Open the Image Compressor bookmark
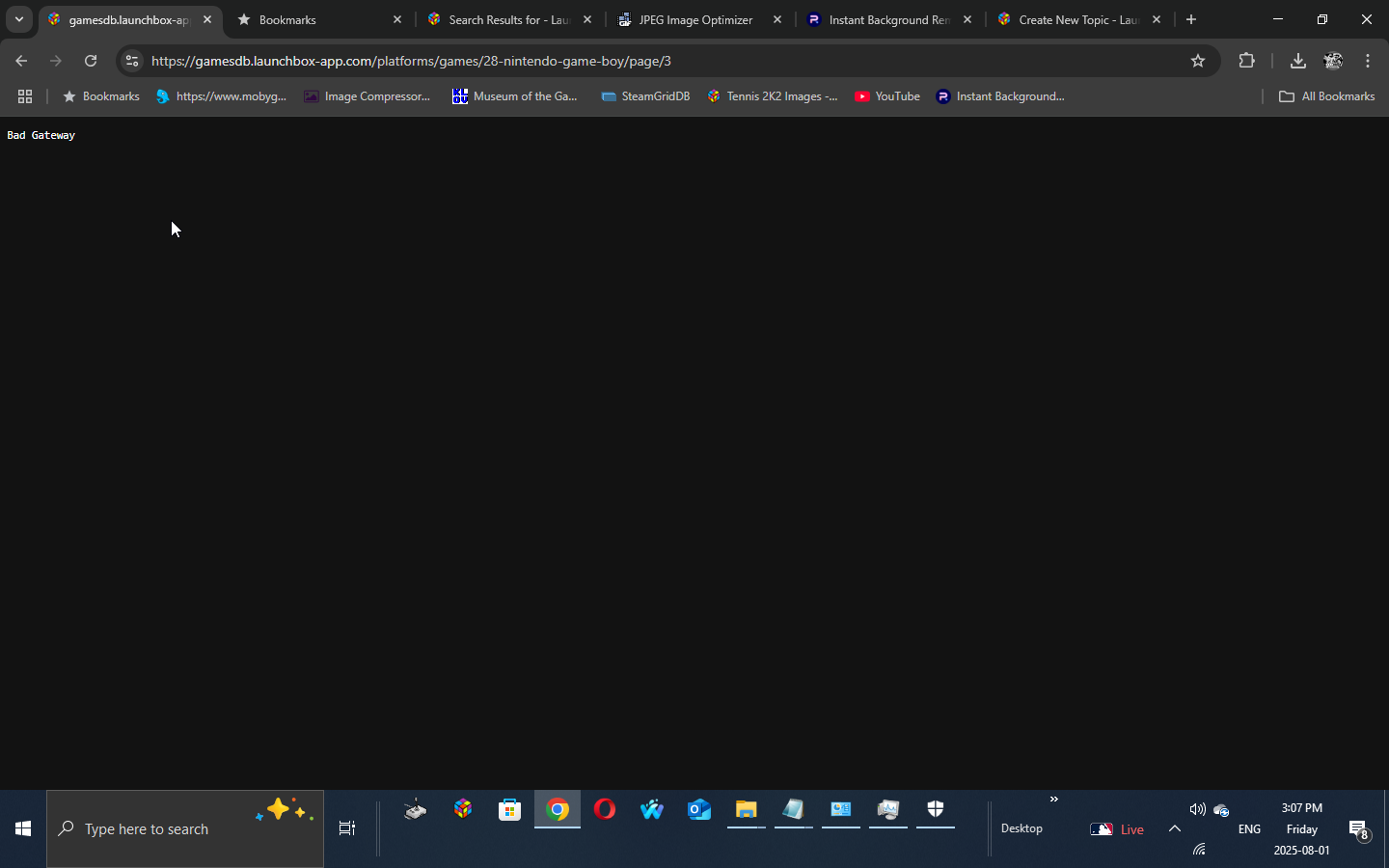 pos(368,96)
